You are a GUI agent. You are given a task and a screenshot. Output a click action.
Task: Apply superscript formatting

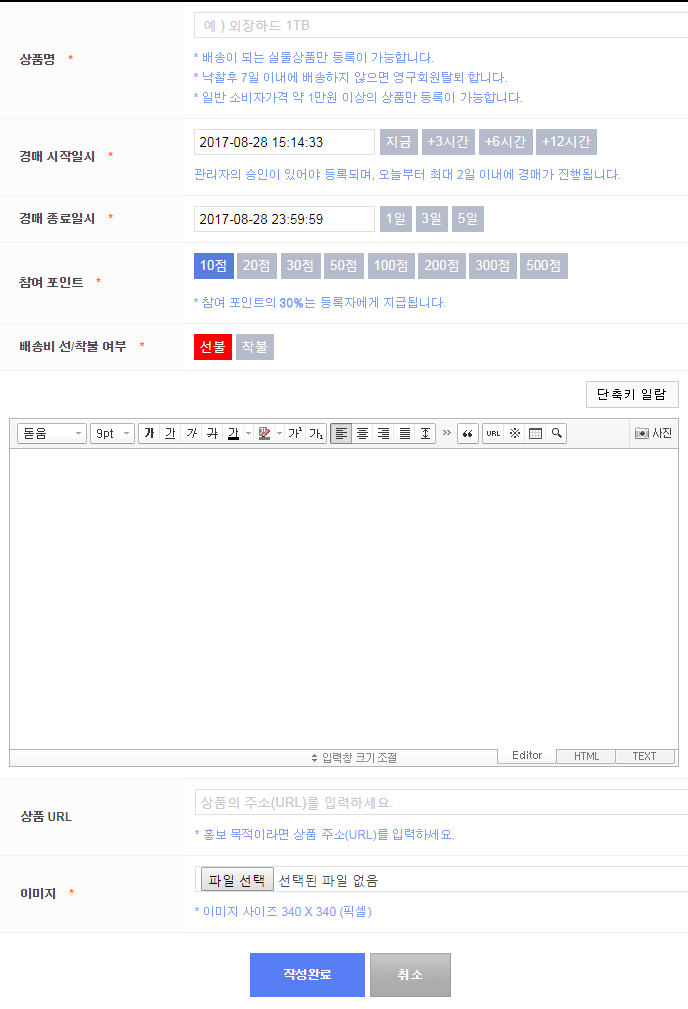pyautogui.click(x=295, y=434)
